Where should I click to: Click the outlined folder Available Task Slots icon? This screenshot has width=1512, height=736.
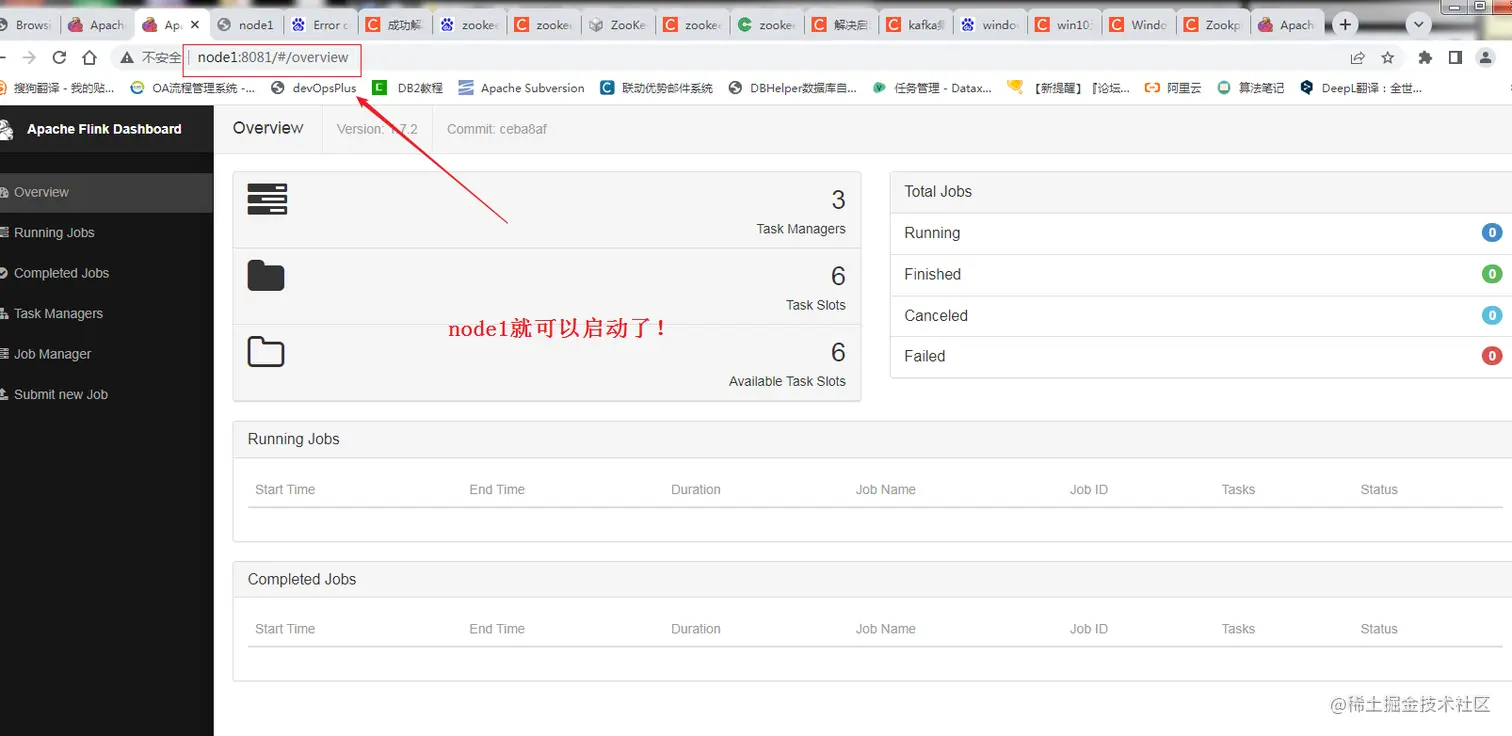[266, 351]
